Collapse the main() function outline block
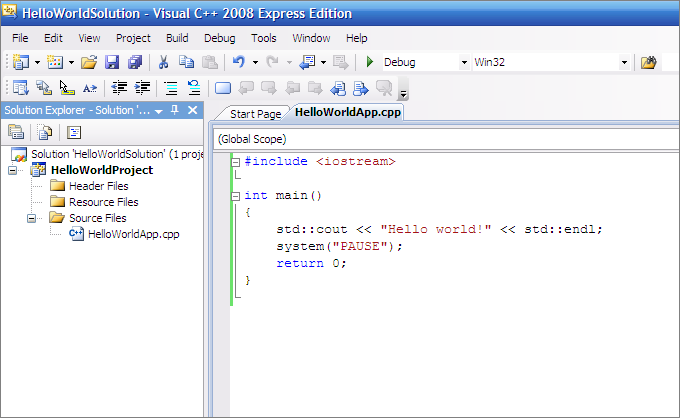 (235, 196)
